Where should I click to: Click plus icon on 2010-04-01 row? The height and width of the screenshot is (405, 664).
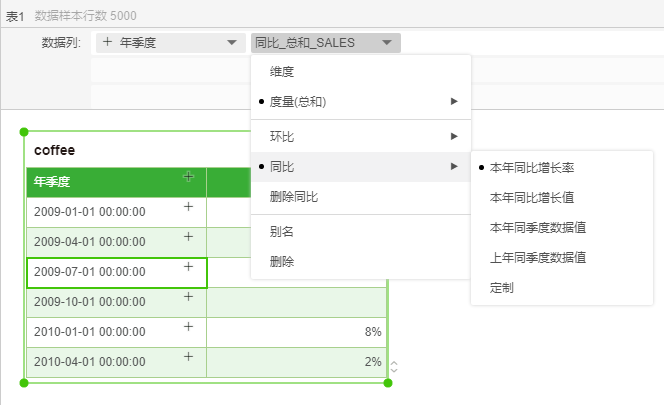[187, 357]
